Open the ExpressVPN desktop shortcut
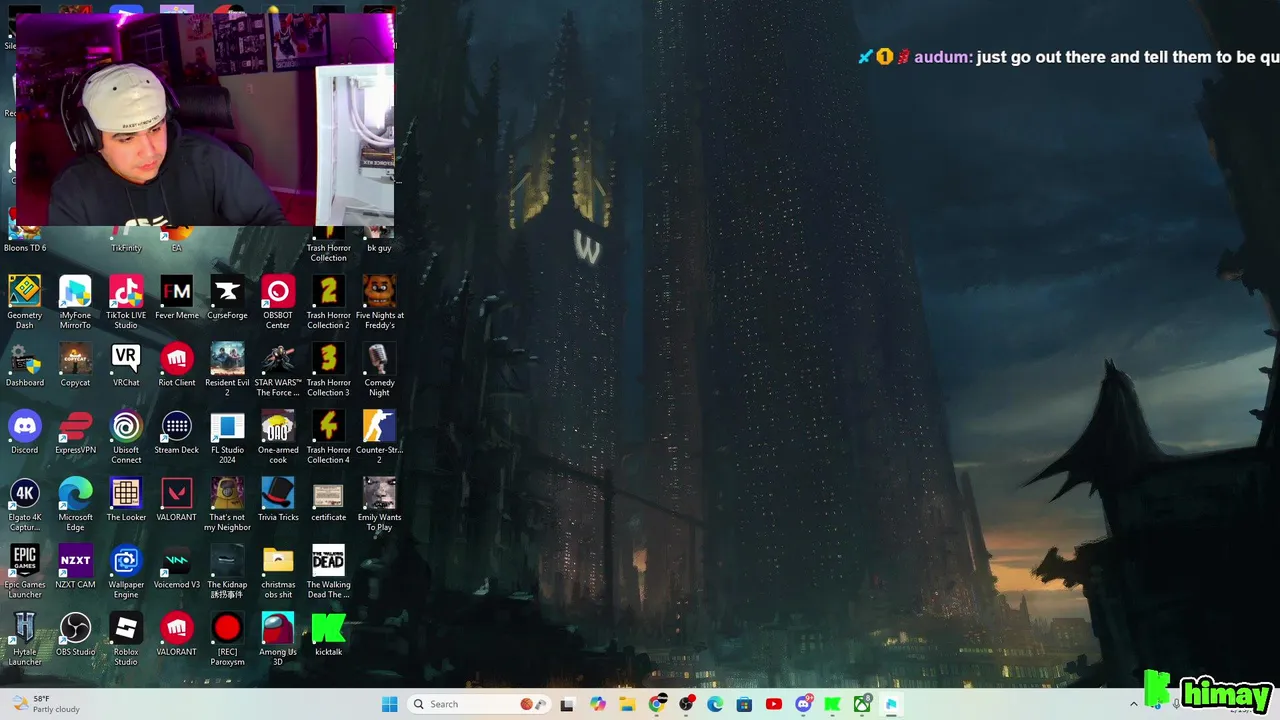Image resolution: width=1280 pixels, height=720 pixels. pyautogui.click(x=75, y=432)
